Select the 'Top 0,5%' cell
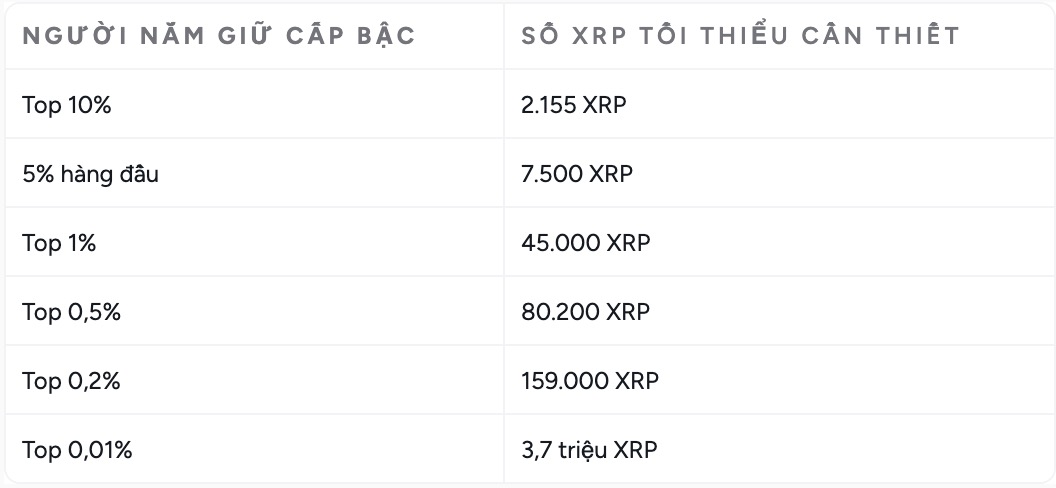Viewport: 1056px width, 488px height. coord(71,312)
